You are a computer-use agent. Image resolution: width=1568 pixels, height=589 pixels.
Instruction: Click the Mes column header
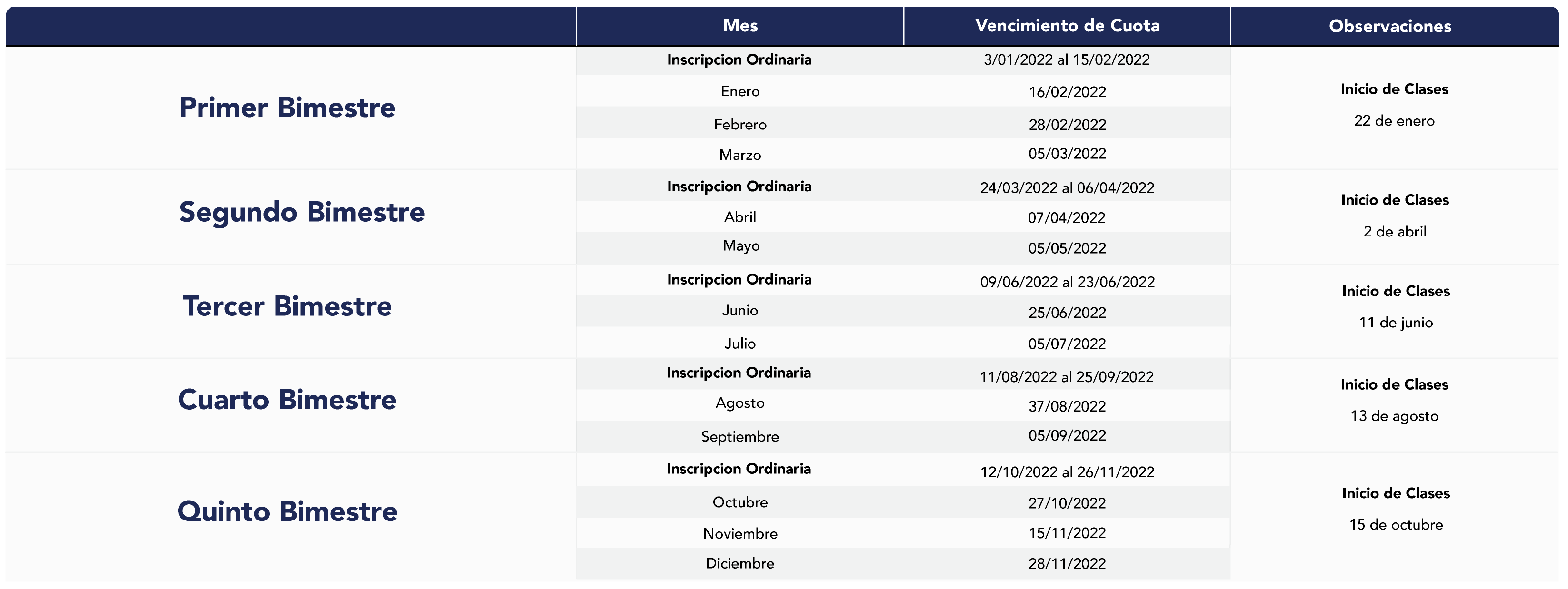(x=740, y=26)
